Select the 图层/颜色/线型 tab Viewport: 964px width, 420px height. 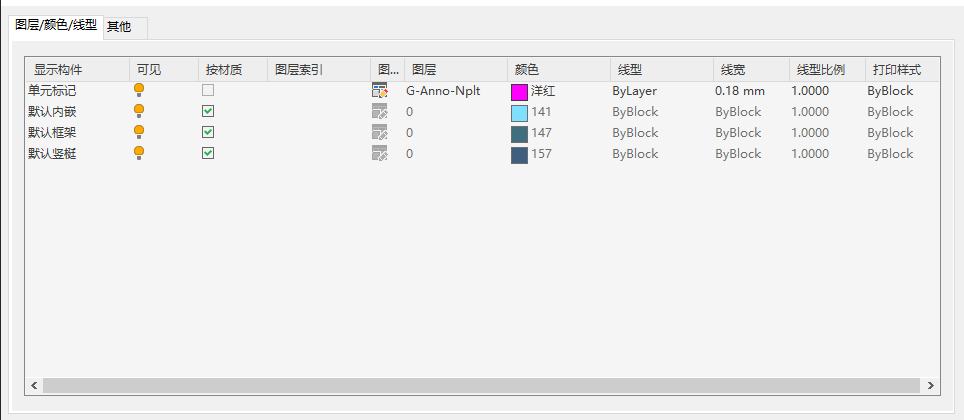[55, 25]
